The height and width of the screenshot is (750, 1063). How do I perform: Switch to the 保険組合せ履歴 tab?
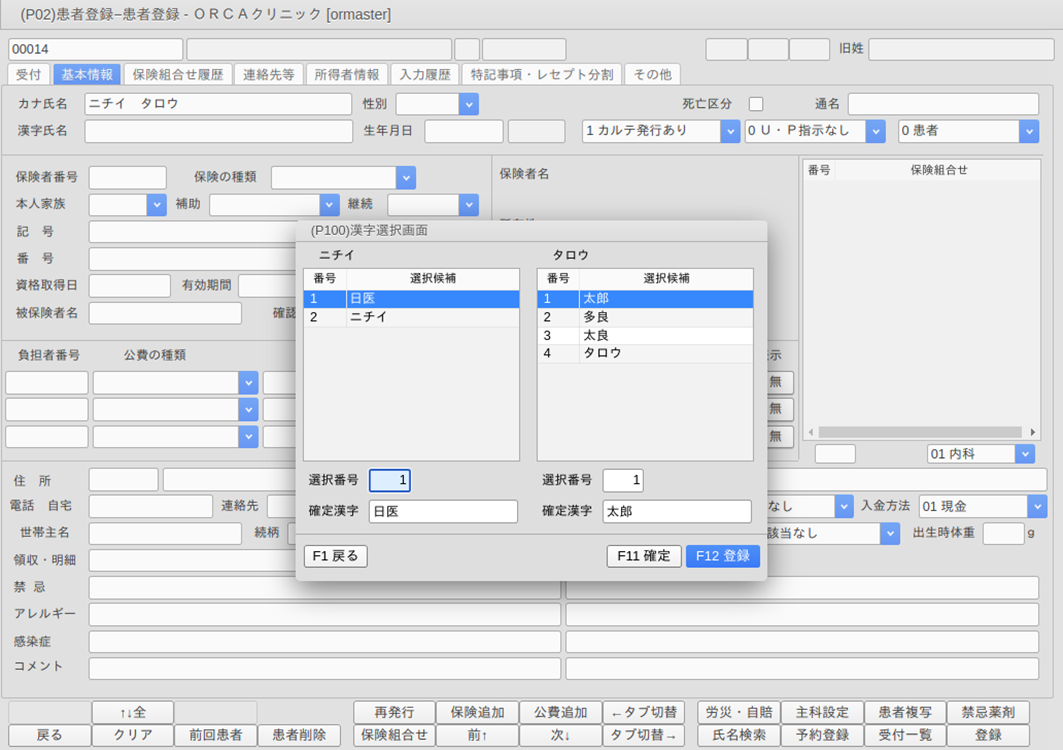(178, 74)
